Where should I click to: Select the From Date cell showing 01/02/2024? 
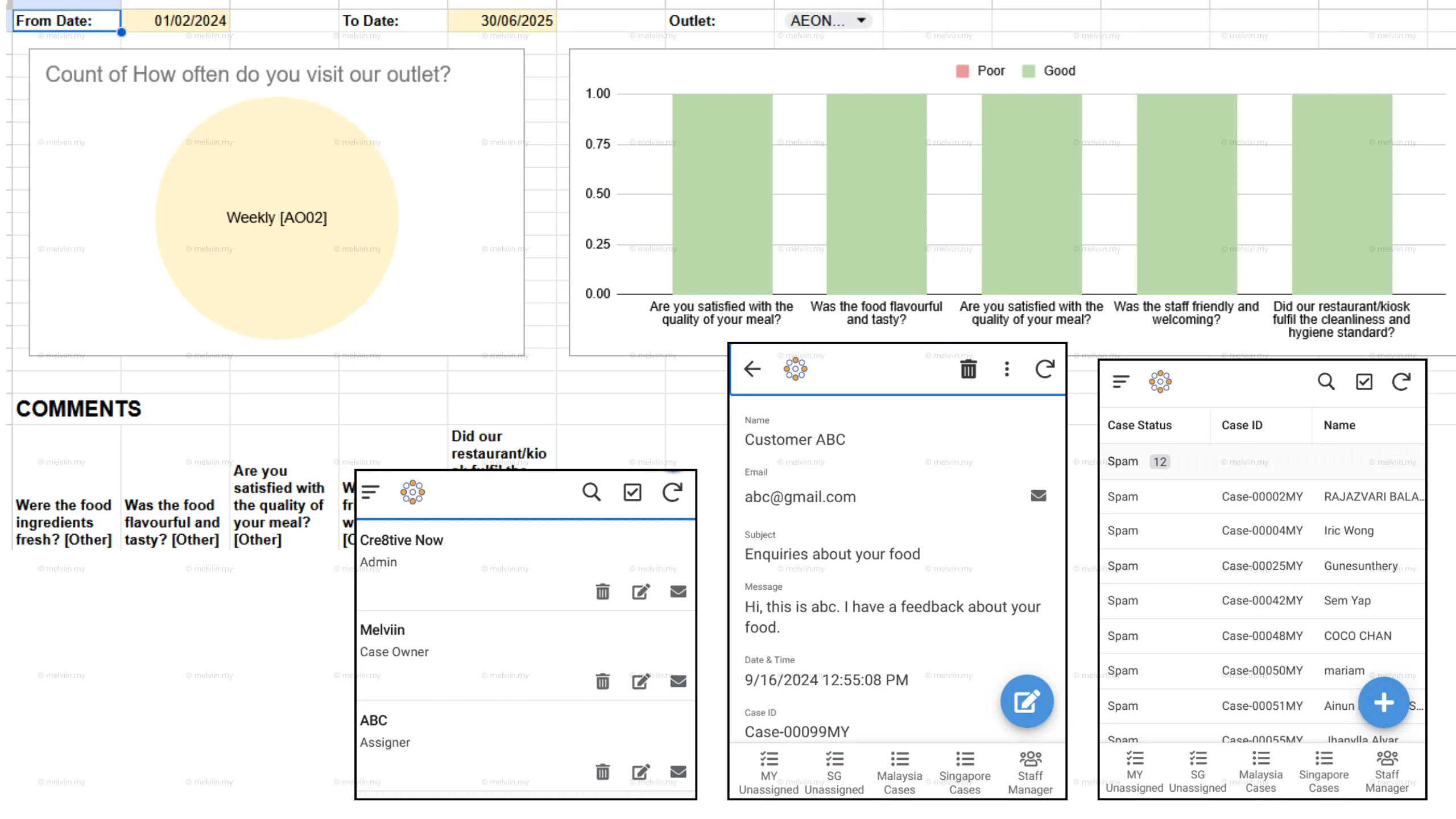191,20
